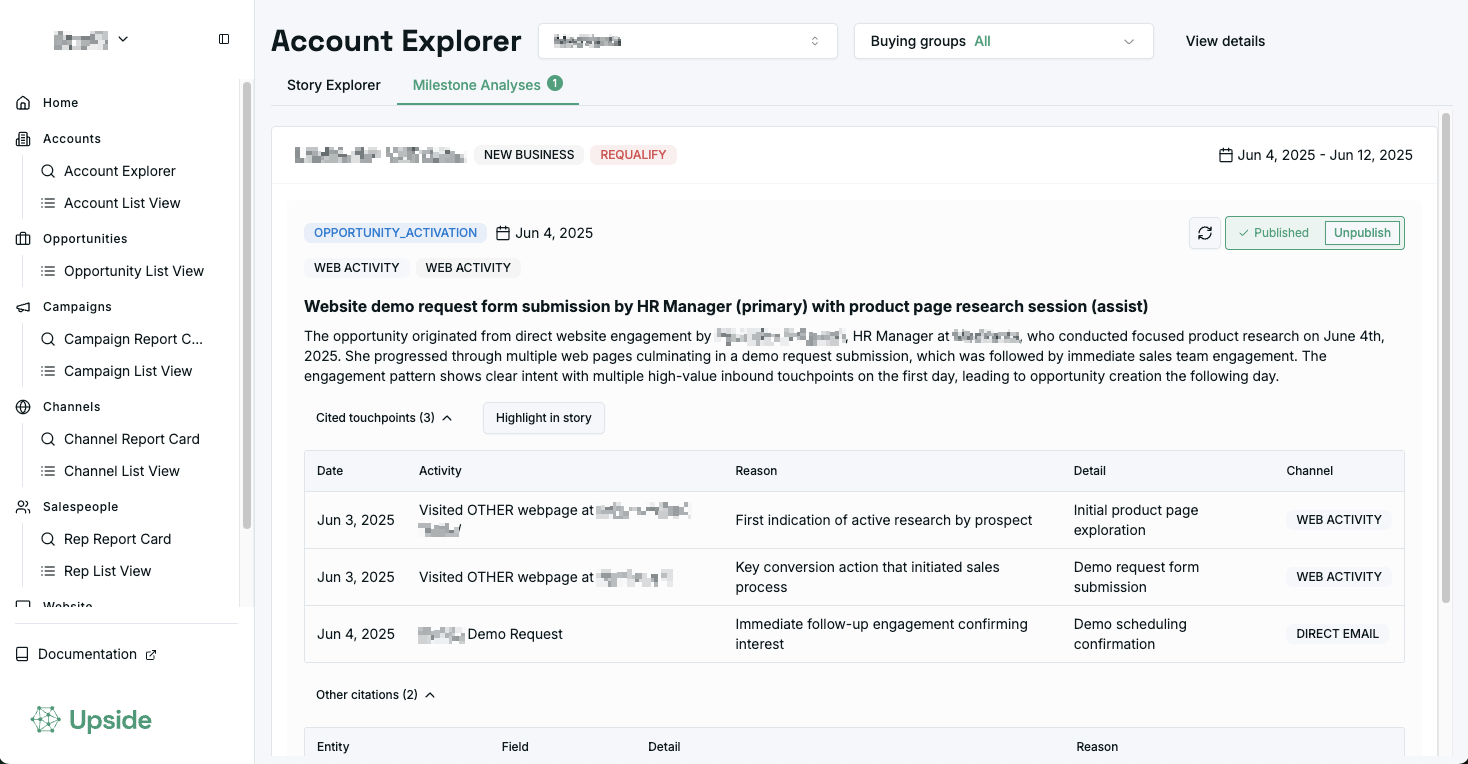Click the Upside logo
This screenshot has height=764, width=1468.
pos(91,720)
